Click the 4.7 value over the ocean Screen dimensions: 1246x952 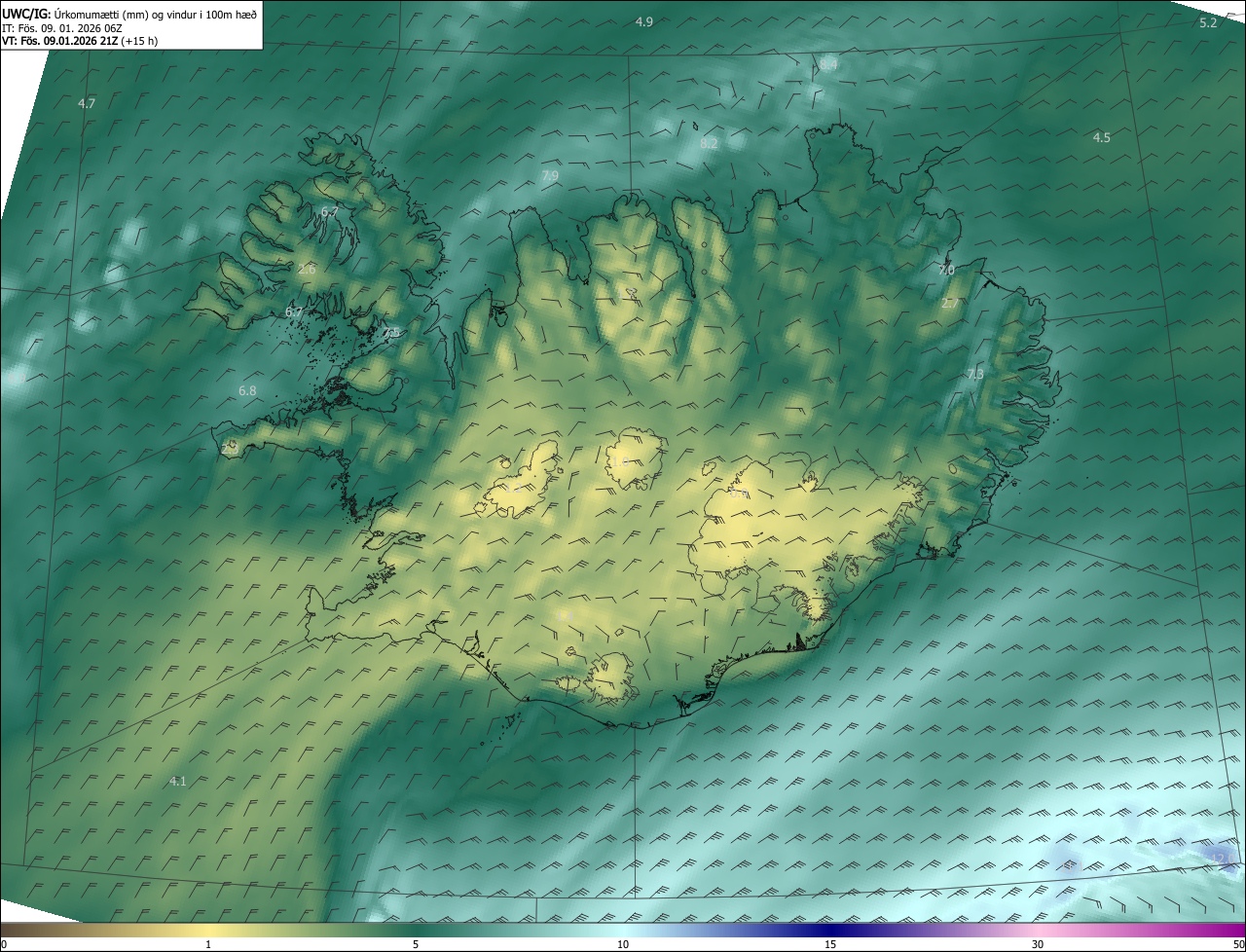(87, 103)
